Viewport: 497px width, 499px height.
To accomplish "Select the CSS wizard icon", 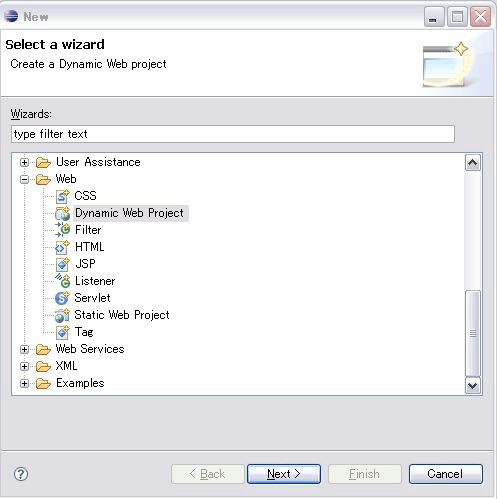I will [x=62, y=196].
